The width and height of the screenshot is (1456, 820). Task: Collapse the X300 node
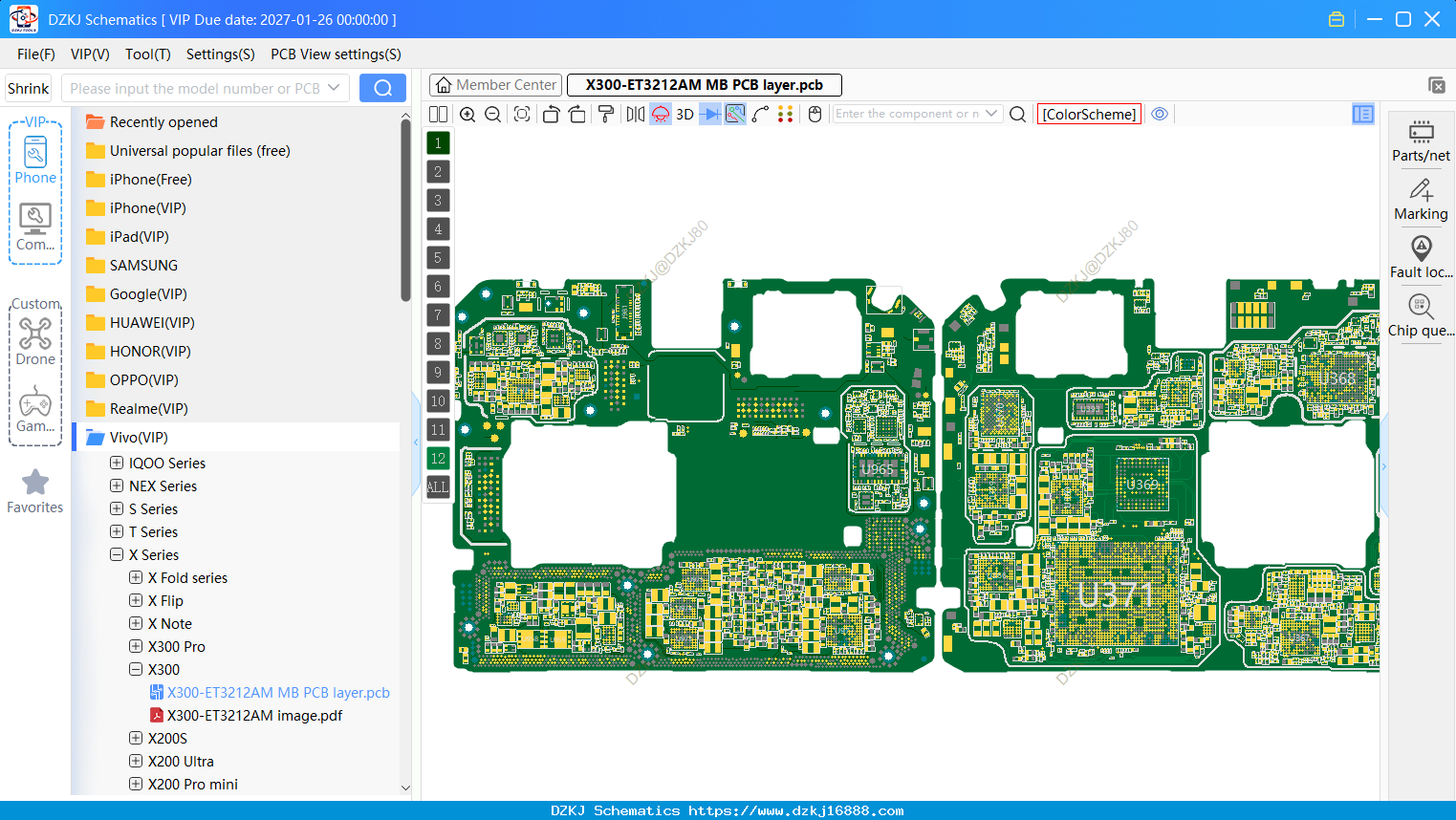(136, 669)
